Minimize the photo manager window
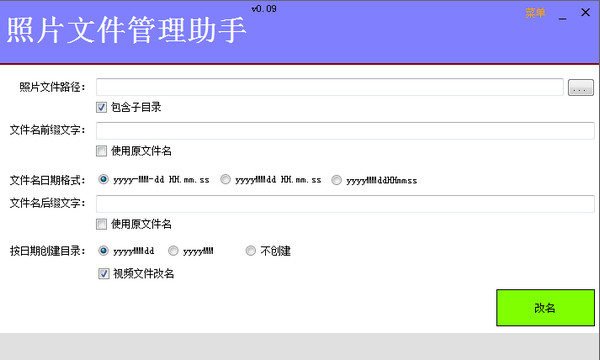Viewport: 600px width, 360px height. (x=562, y=18)
